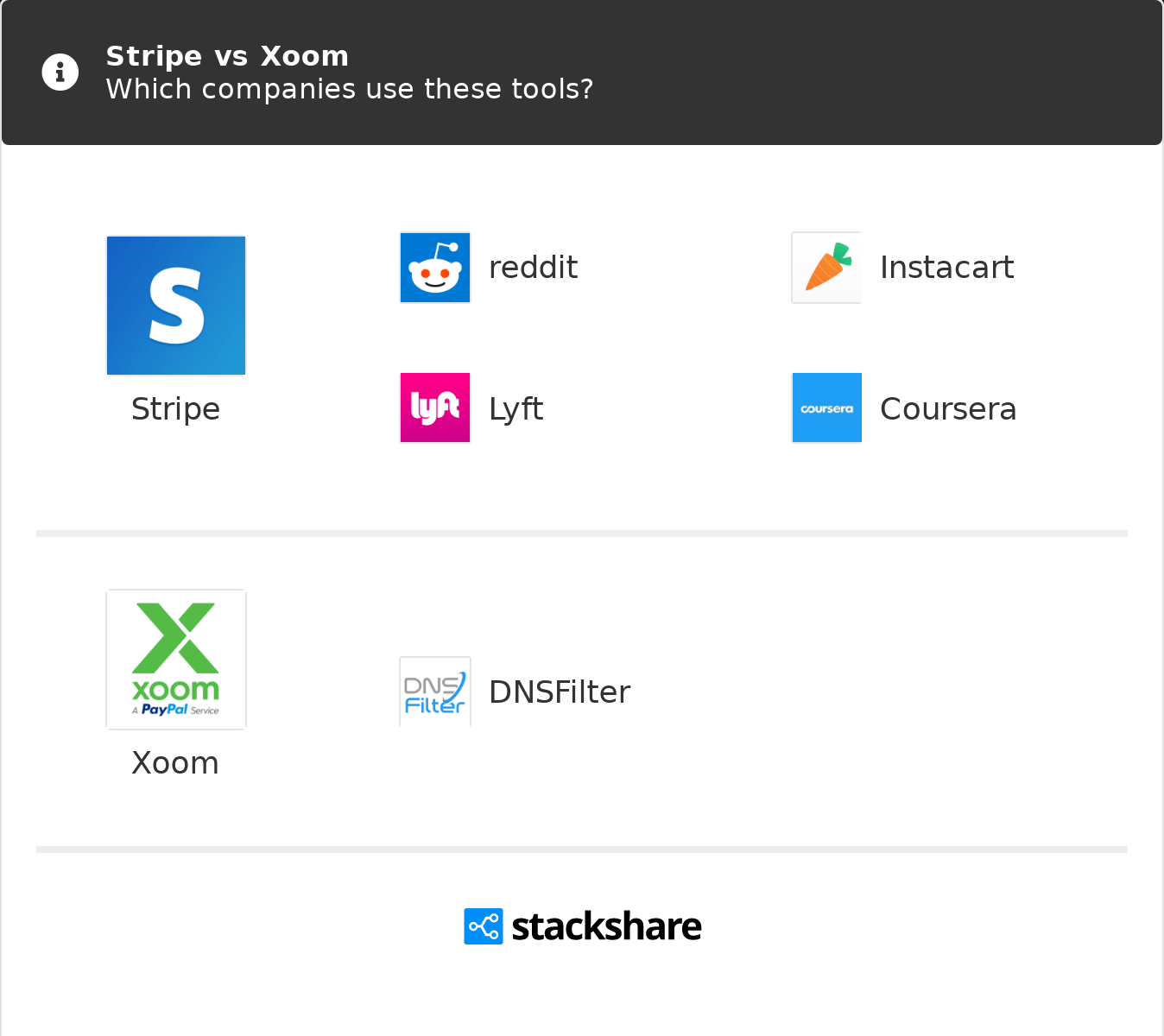Click the "Stripe vs Xoom" heading
1164x1036 pixels.
tap(227, 56)
